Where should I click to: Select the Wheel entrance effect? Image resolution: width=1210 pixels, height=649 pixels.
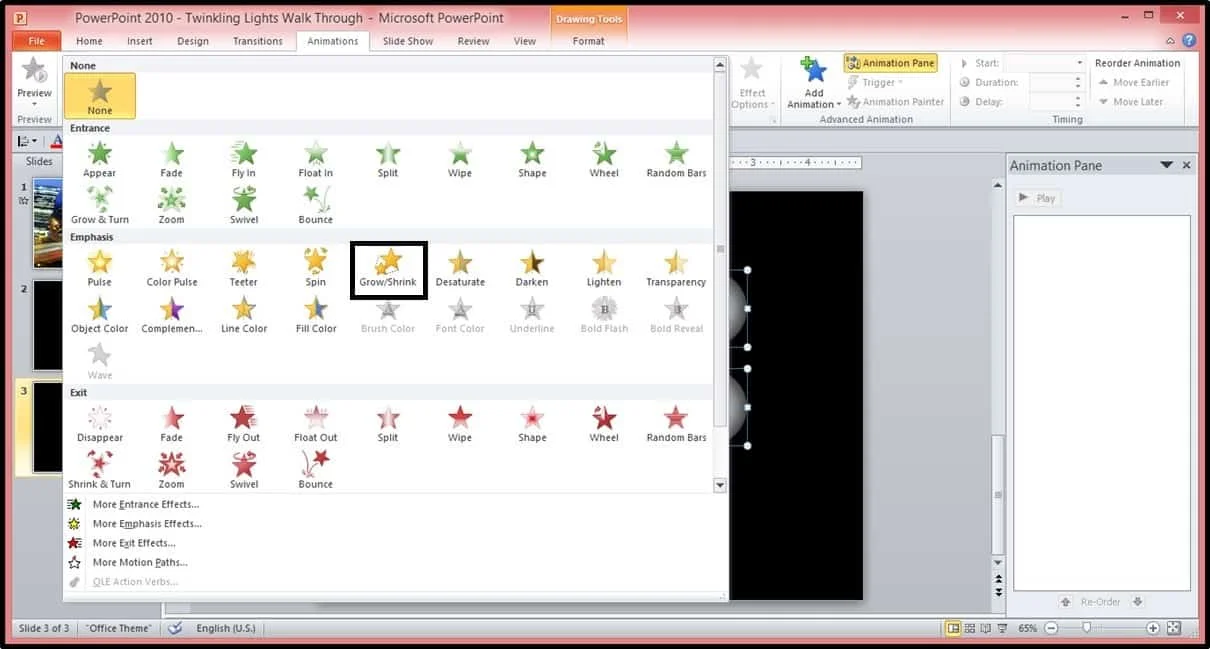point(604,160)
